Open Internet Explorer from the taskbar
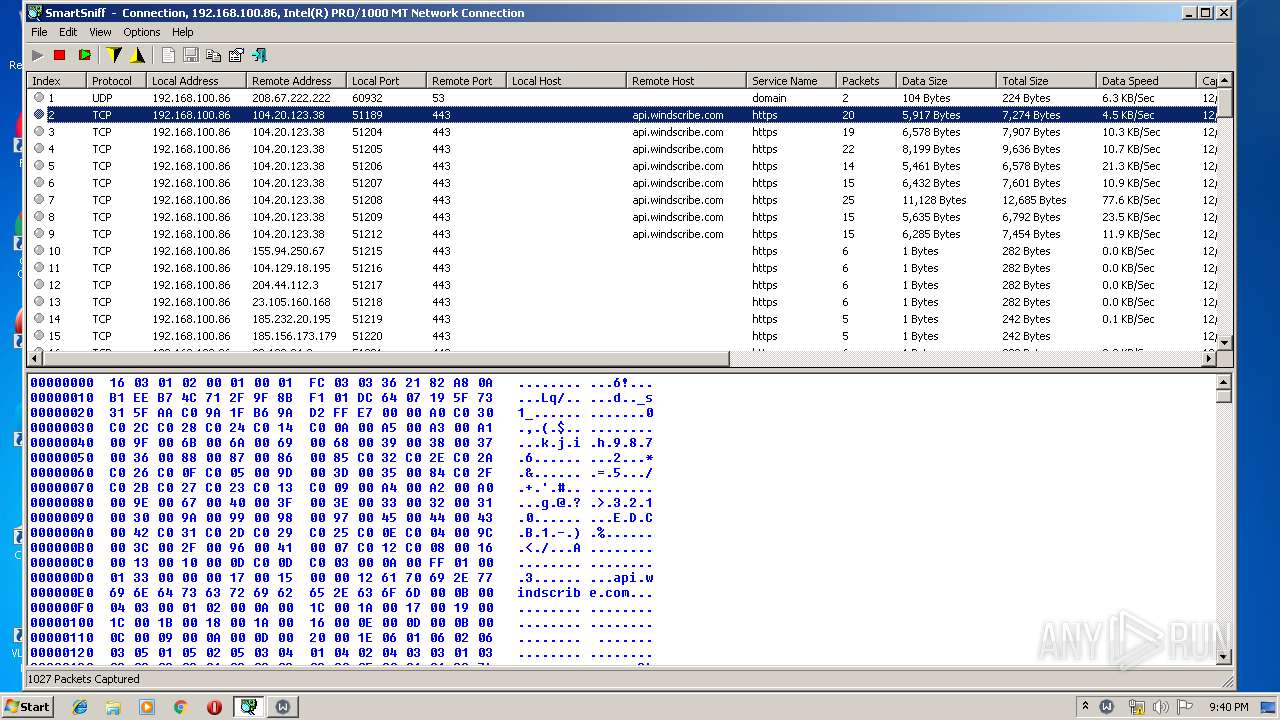The image size is (1280, 720). [x=80, y=707]
